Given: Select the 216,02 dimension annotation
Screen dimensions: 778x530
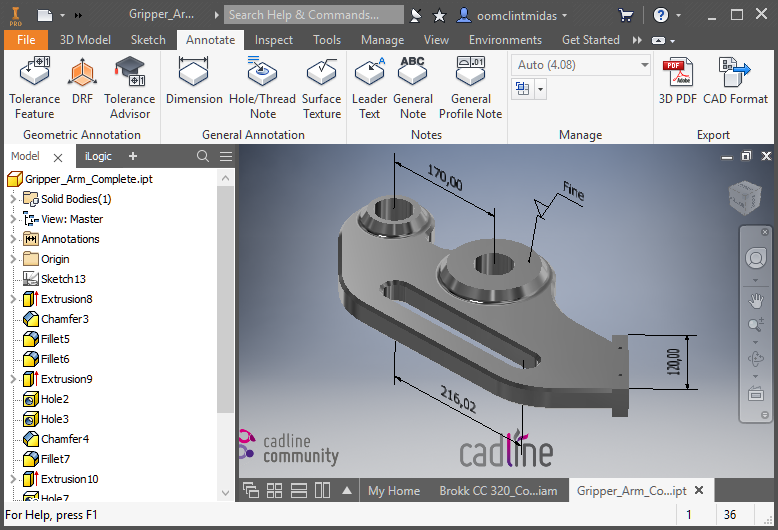Looking at the screenshot, I should point(458,400).
